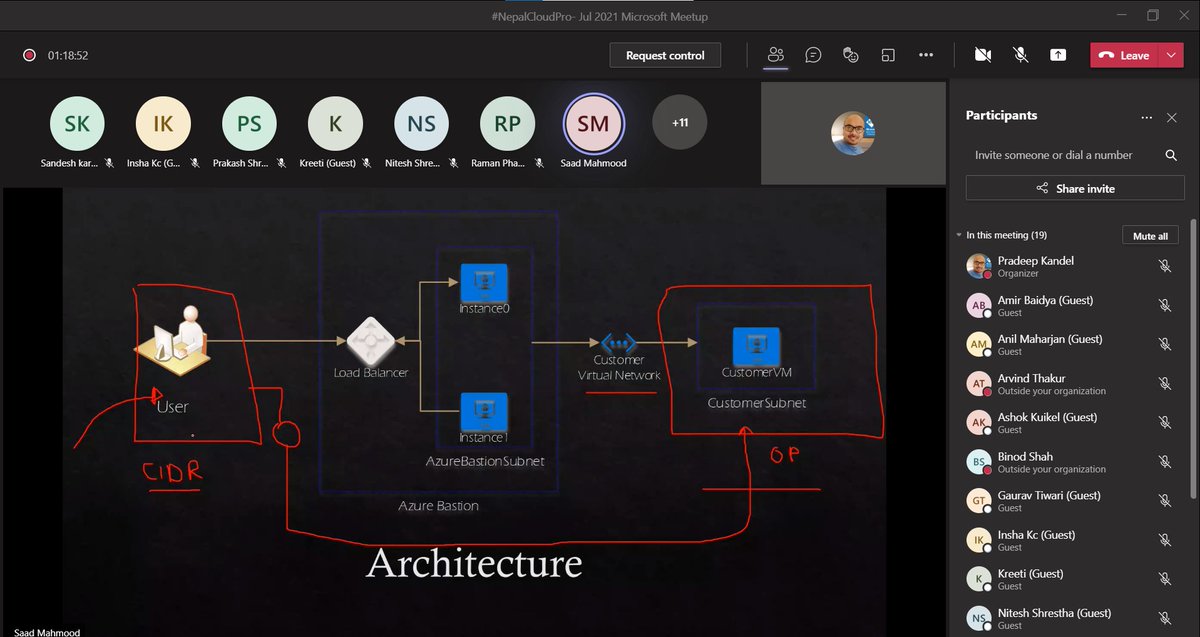Click the Share invite button
1200x637 pixels.
click(1075, 188)
